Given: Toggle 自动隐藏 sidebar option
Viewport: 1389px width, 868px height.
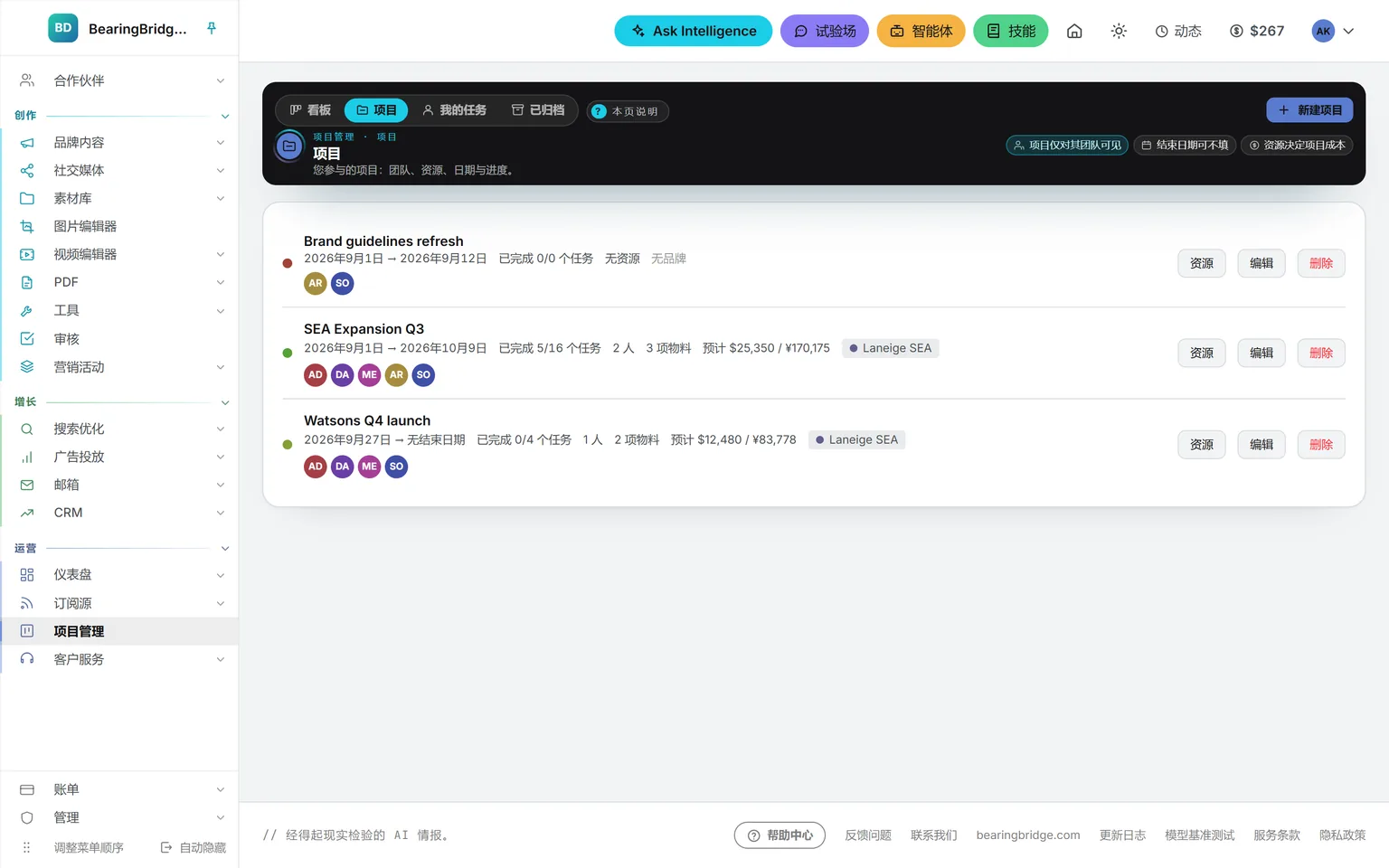Looking at the screenshot, I should [194, 847].
